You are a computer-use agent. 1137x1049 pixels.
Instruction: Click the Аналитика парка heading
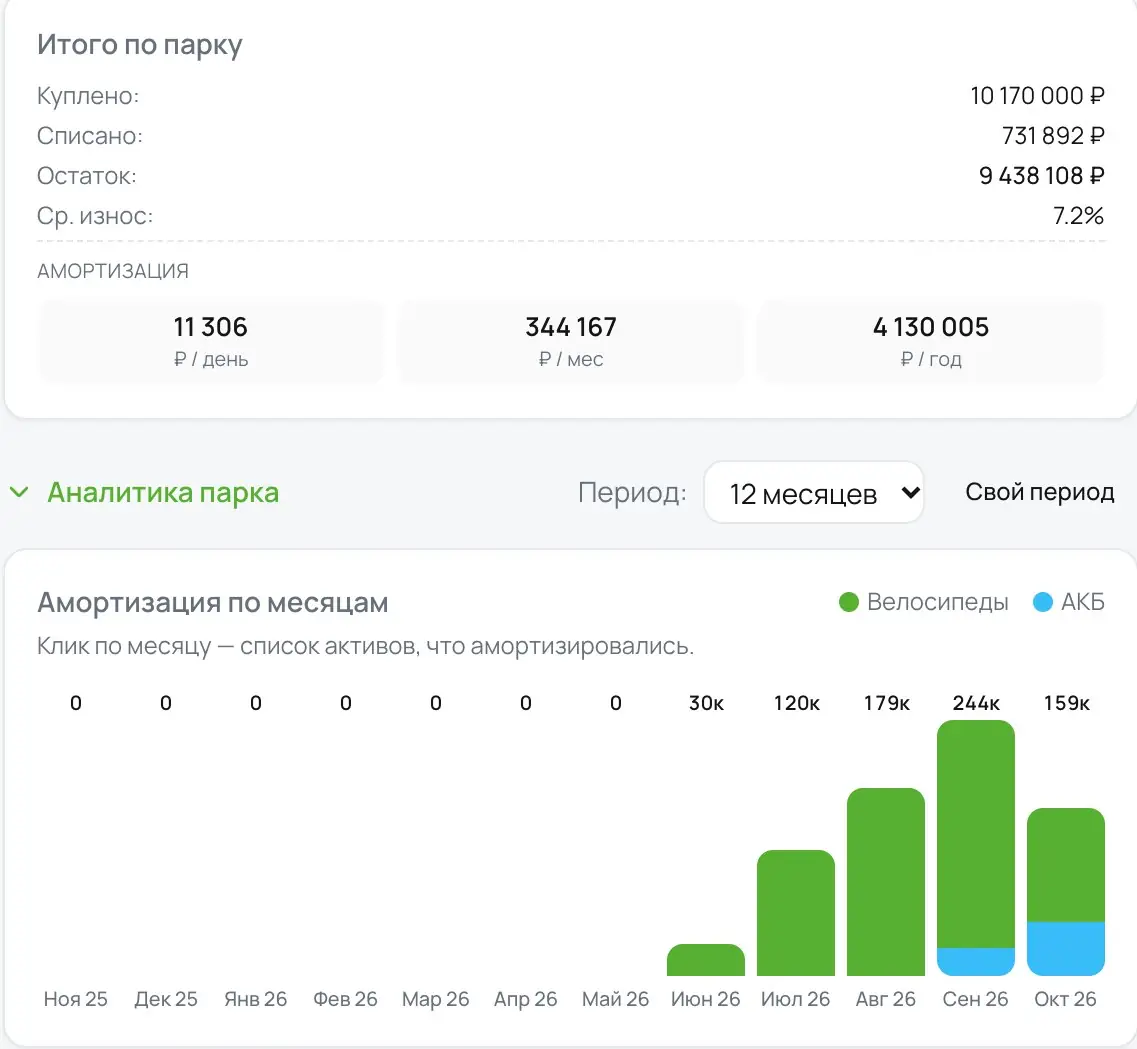coord(163,493)
